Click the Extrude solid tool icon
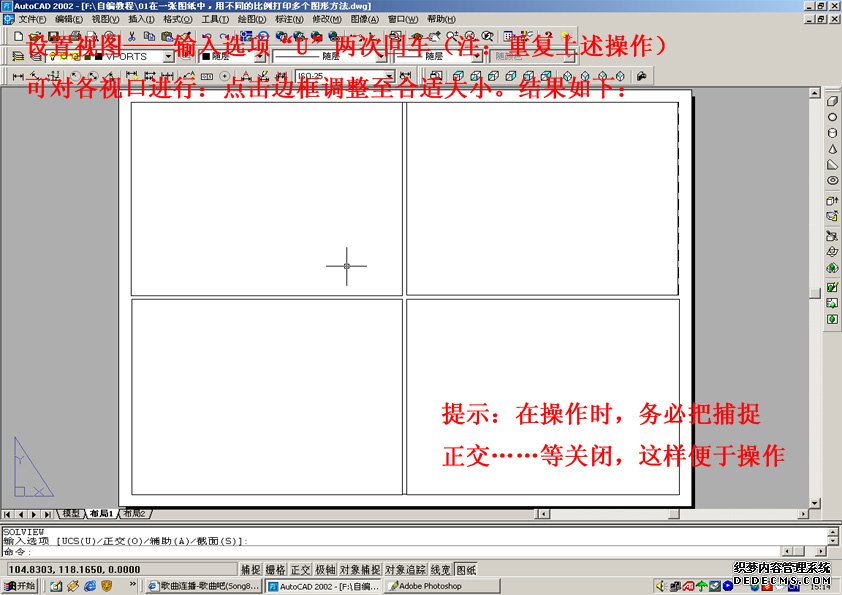 (x=832, y=200)
